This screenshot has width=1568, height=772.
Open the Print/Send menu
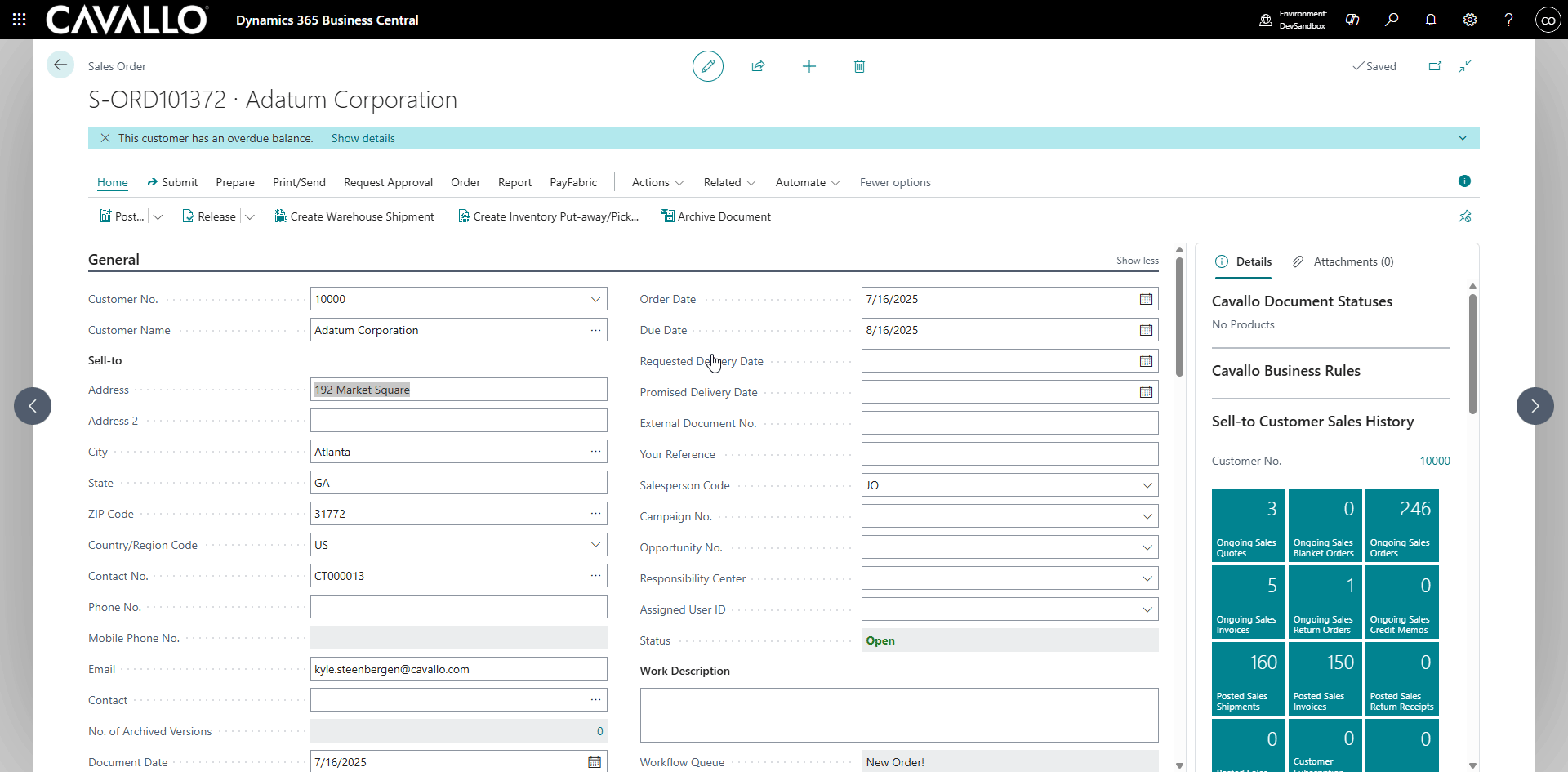tap(299, 182)
